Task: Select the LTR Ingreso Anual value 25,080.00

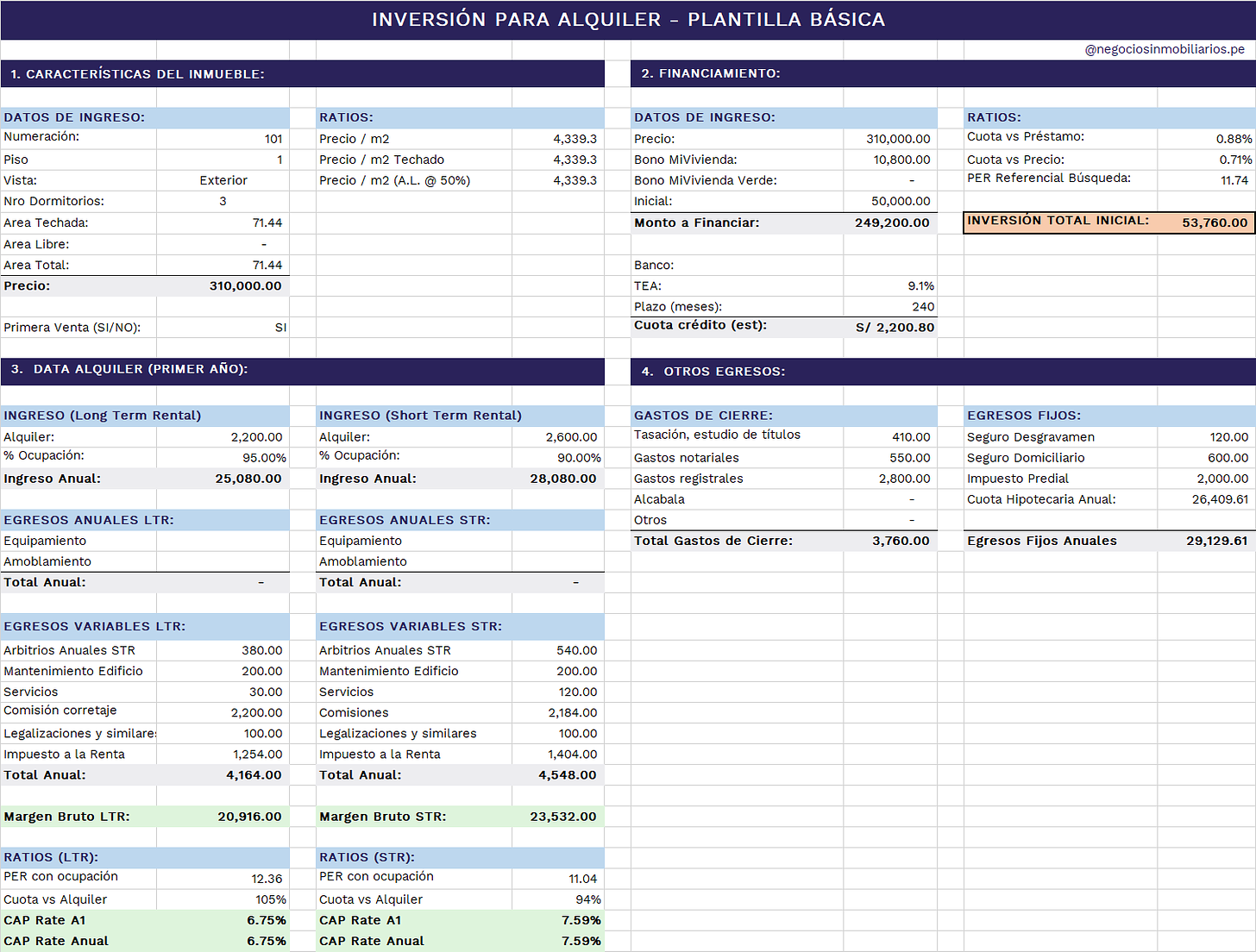Action: tap(223, 479)
